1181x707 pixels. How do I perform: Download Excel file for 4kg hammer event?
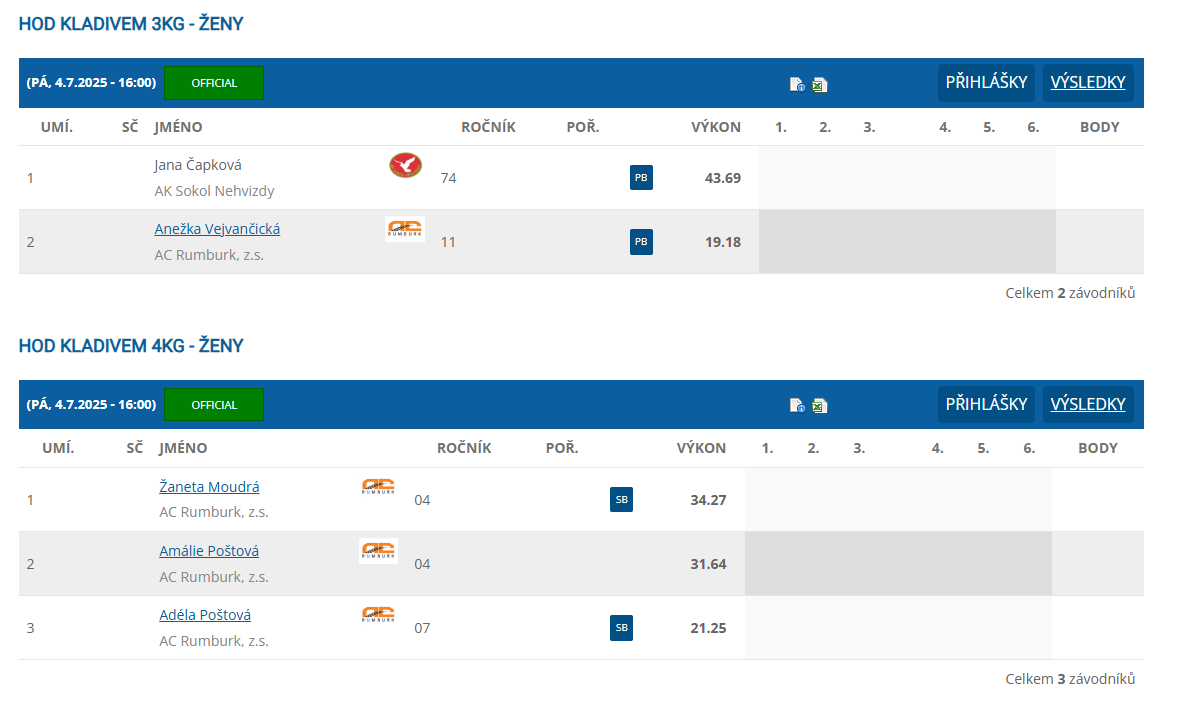pos(819,406)
